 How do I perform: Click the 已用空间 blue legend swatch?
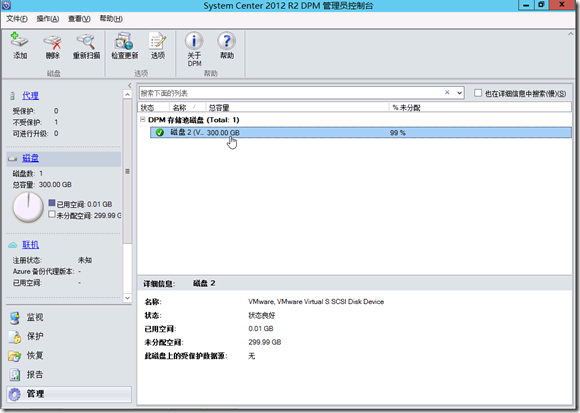click(x=52, y=203)
